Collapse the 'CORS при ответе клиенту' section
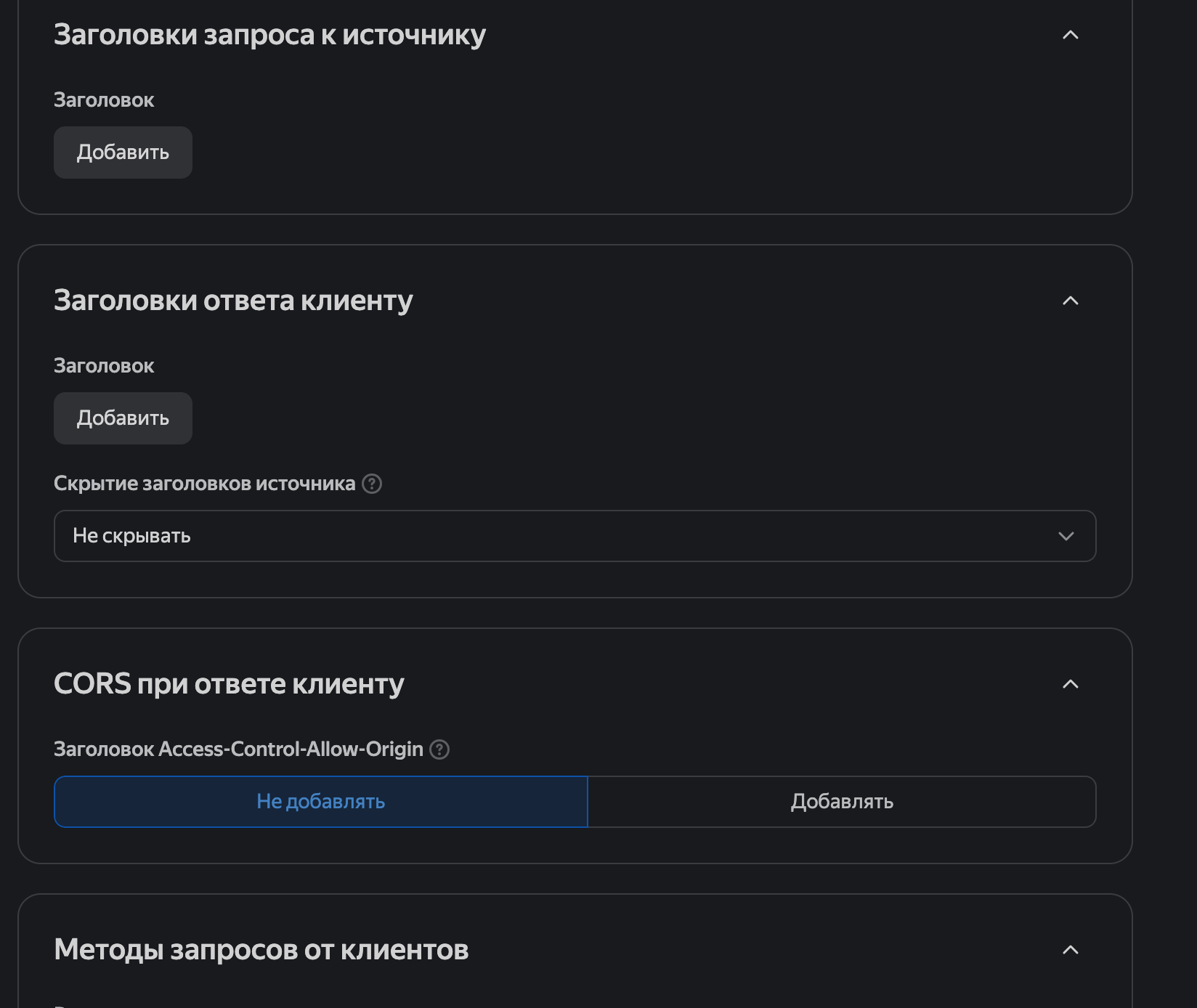 [1070, 684]
